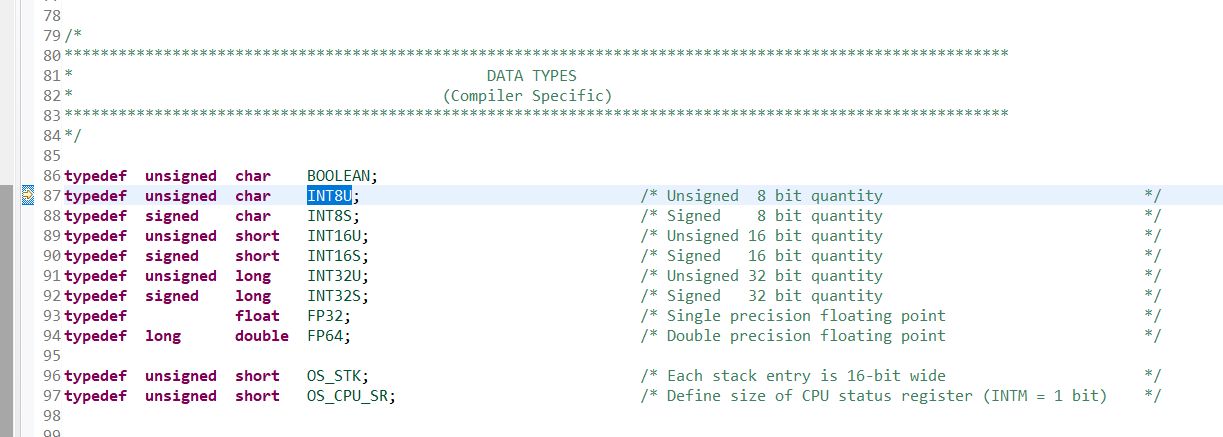Viewport: 1223px width, 437px height.
Task: Place cursor in INT16S type name
Action: 334,256
